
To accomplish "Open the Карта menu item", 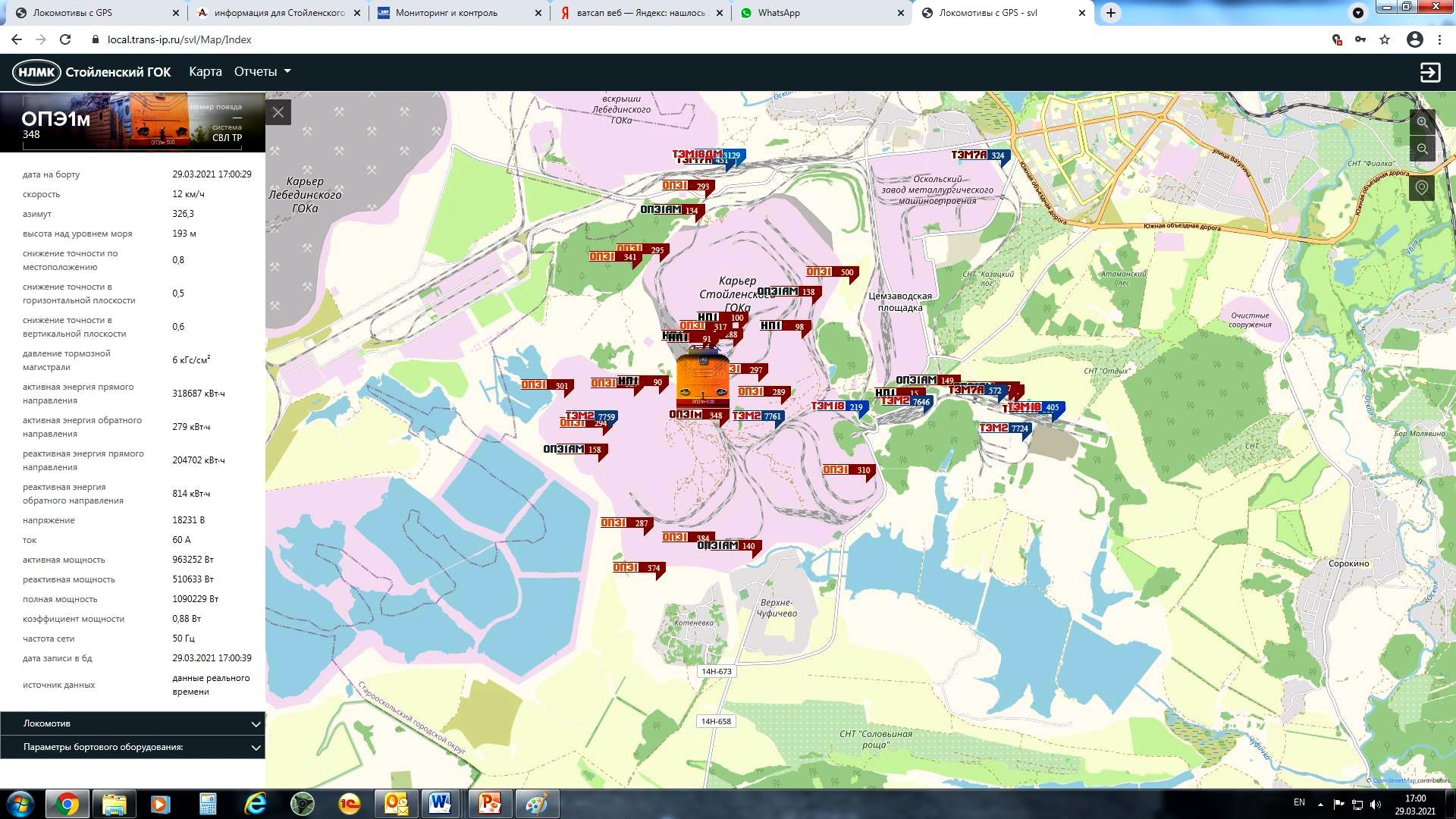I will coord(205,71).
